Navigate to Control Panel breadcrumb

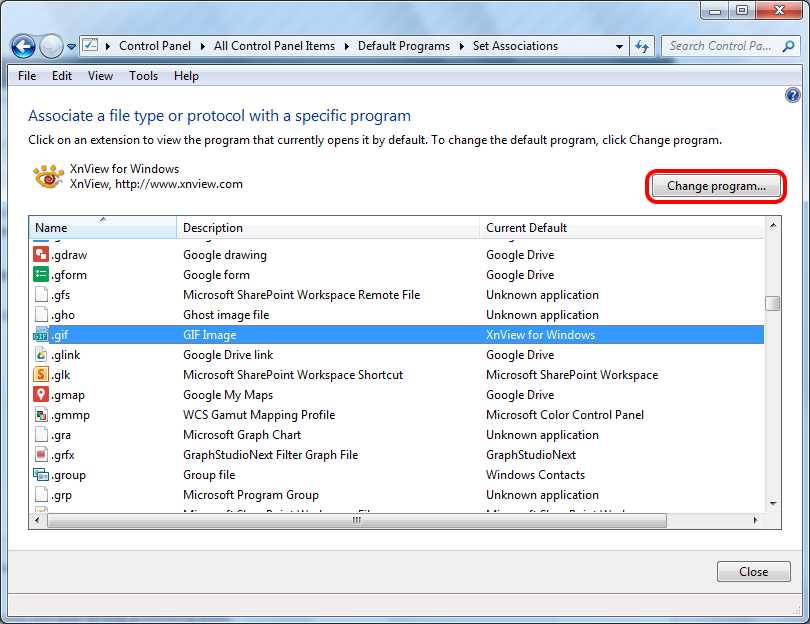[154, 46]
